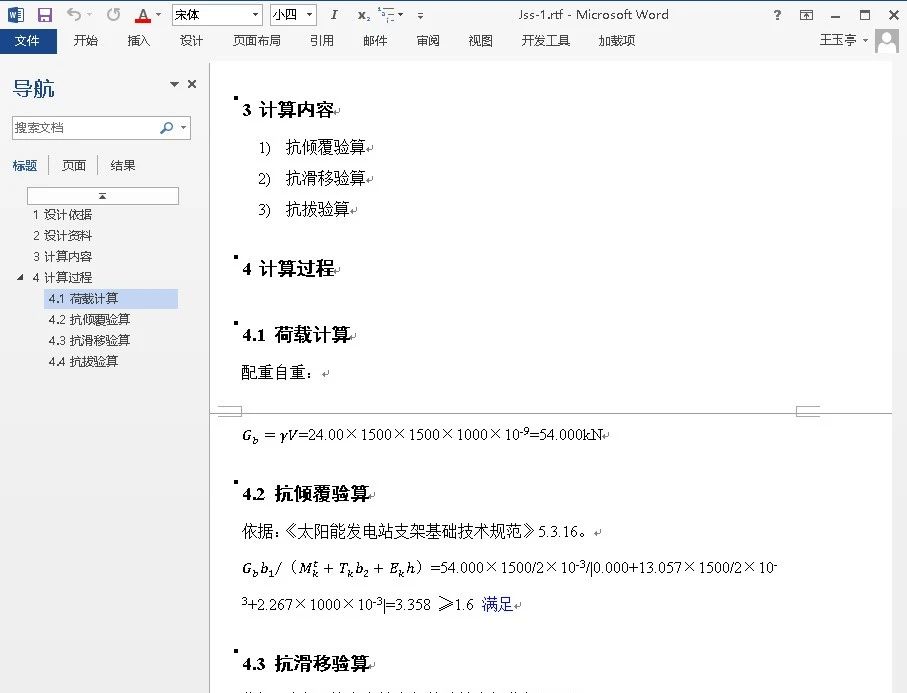This screenshot has width=907, height=693.
Task: Open the 文件 menu
Action: pyautogui.click(x=27, y=41)
